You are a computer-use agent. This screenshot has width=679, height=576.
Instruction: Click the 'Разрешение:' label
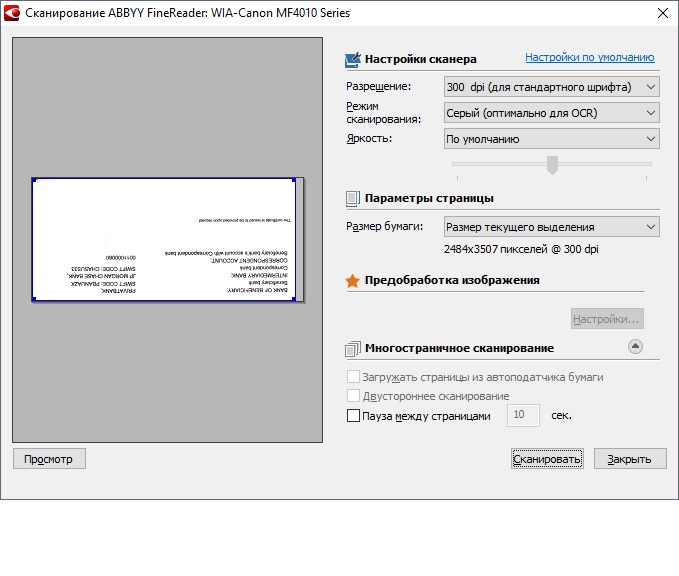point(378,87)
